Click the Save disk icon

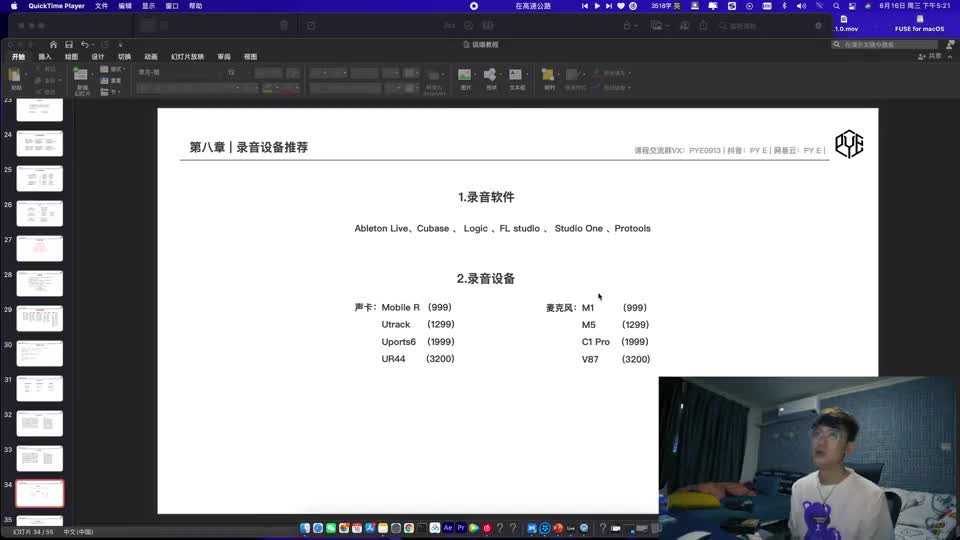click(69, 45)
